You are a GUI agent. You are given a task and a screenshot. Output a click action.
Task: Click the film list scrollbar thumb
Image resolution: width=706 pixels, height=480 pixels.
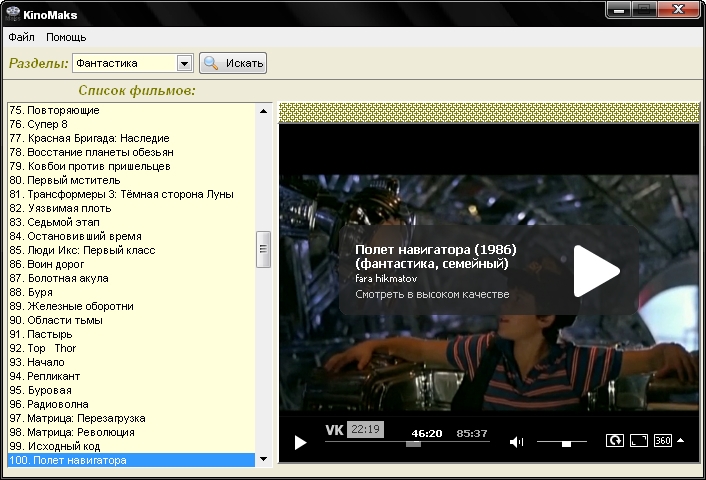pos(263,249)
